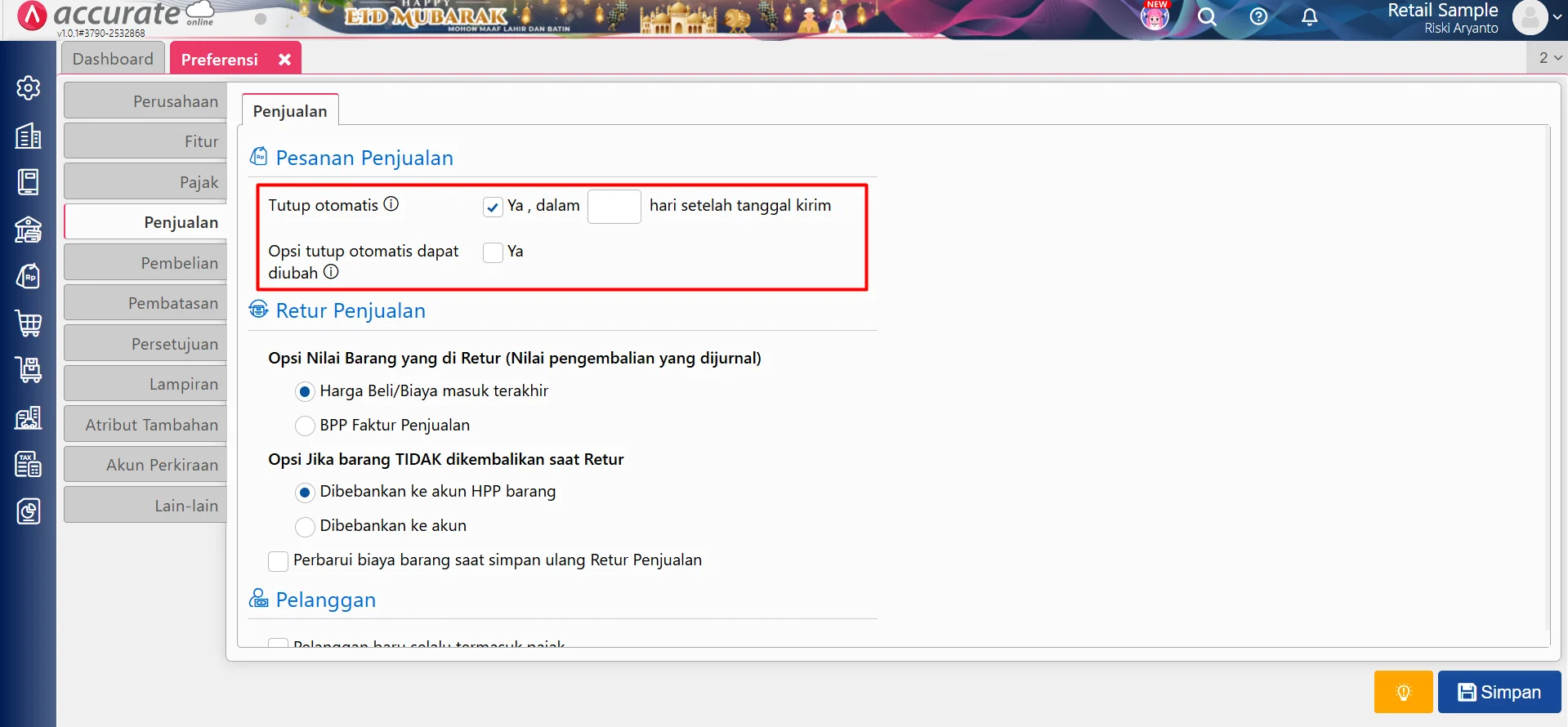1568x727 pixels.
Task: Open the settings gear in the sidebar
Action: coord(29,87)
